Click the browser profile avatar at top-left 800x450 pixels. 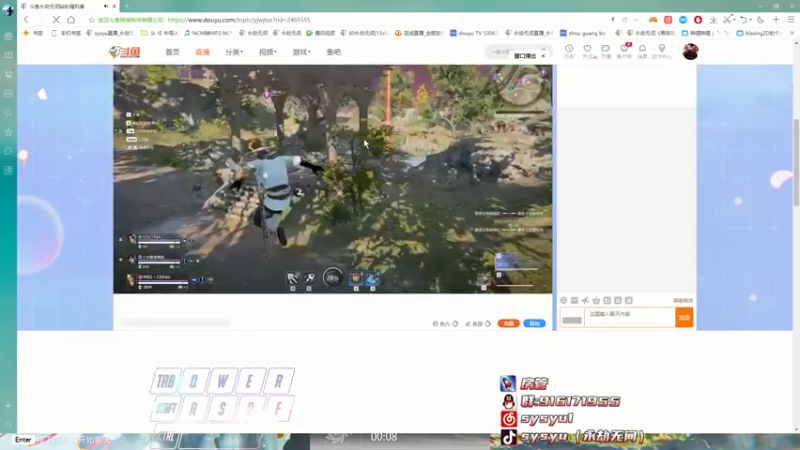(8, 9)
